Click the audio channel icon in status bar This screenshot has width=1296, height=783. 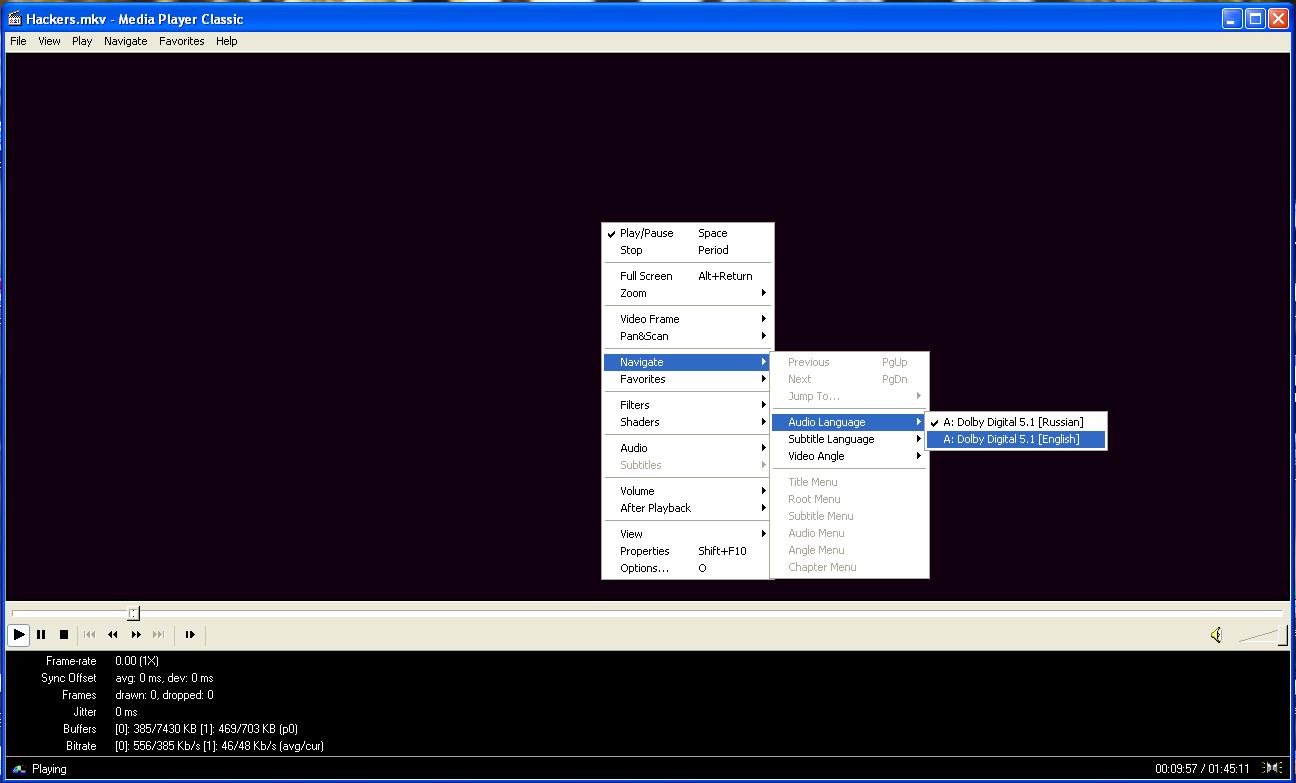click(x=1272, y=768)
